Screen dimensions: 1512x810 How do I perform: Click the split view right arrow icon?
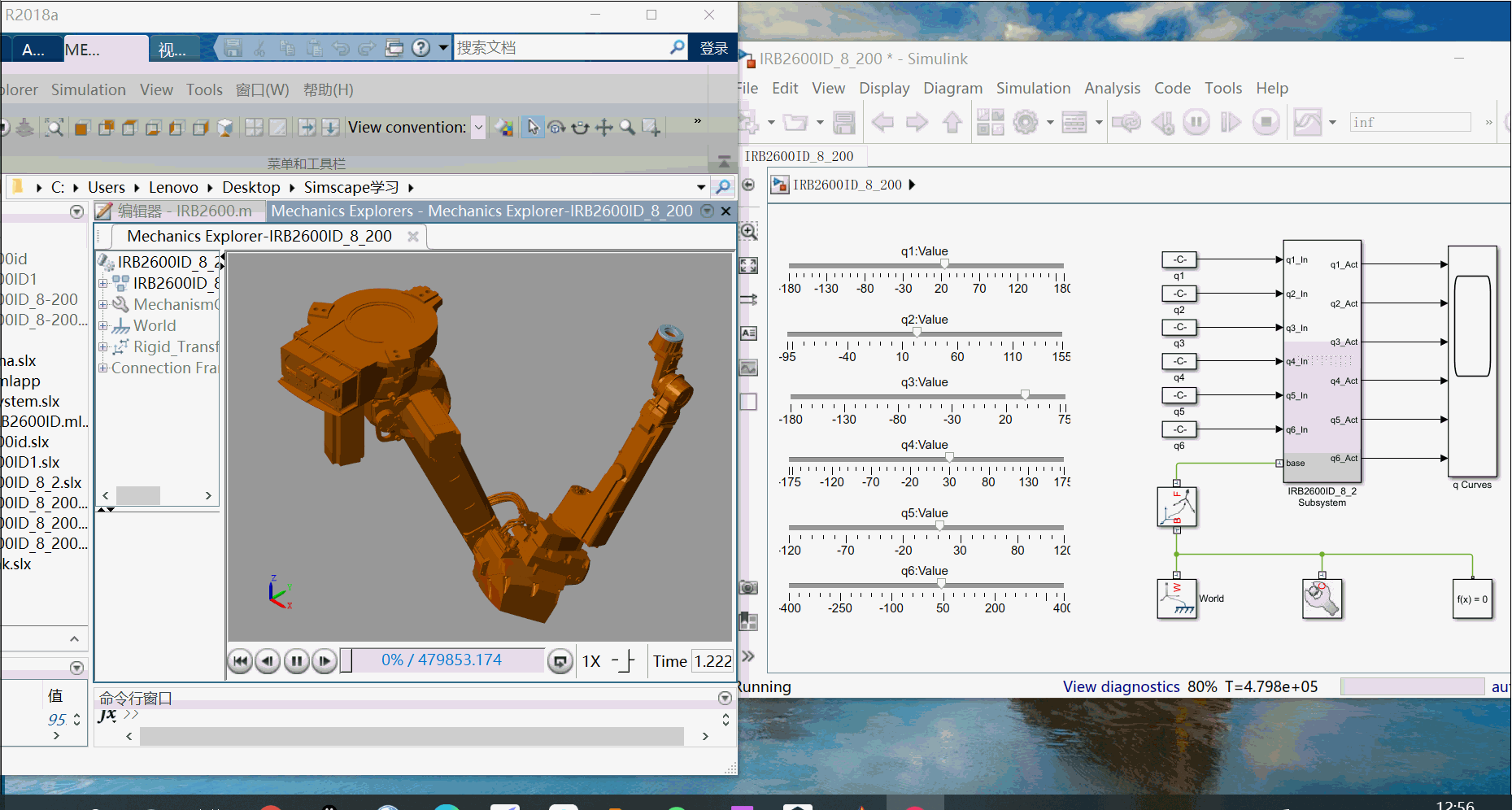coord(307,128)
